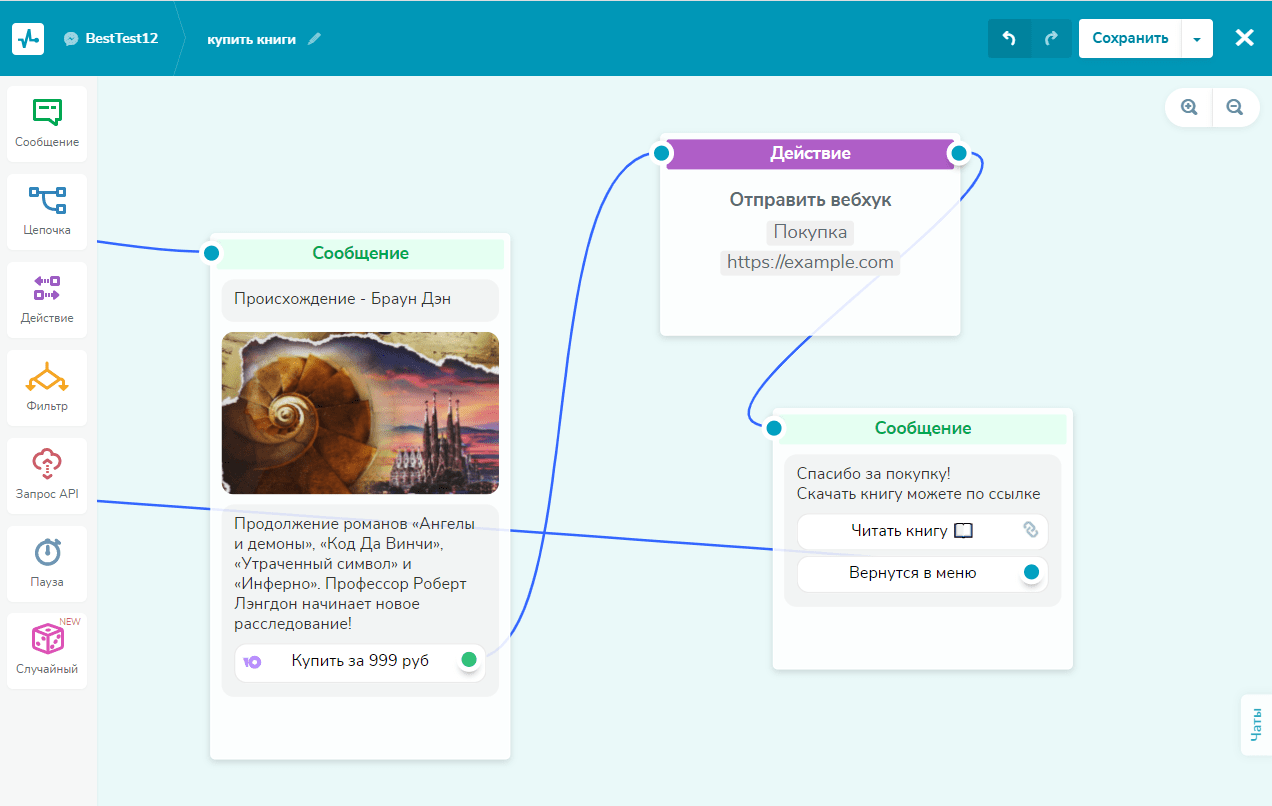
Task: Click the Действие block input connector
Action: point(661,153)
